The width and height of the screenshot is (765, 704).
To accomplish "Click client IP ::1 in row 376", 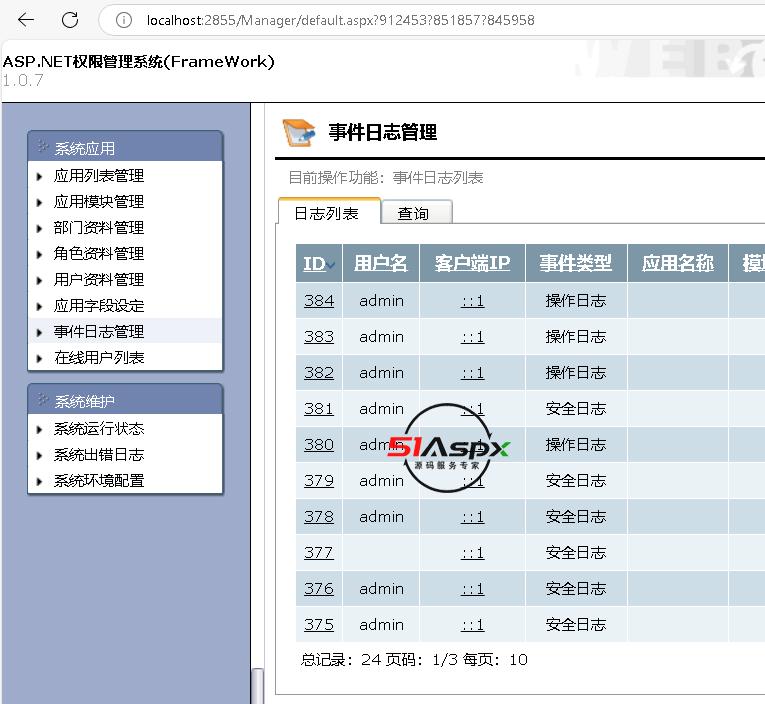I will point(472,589).
